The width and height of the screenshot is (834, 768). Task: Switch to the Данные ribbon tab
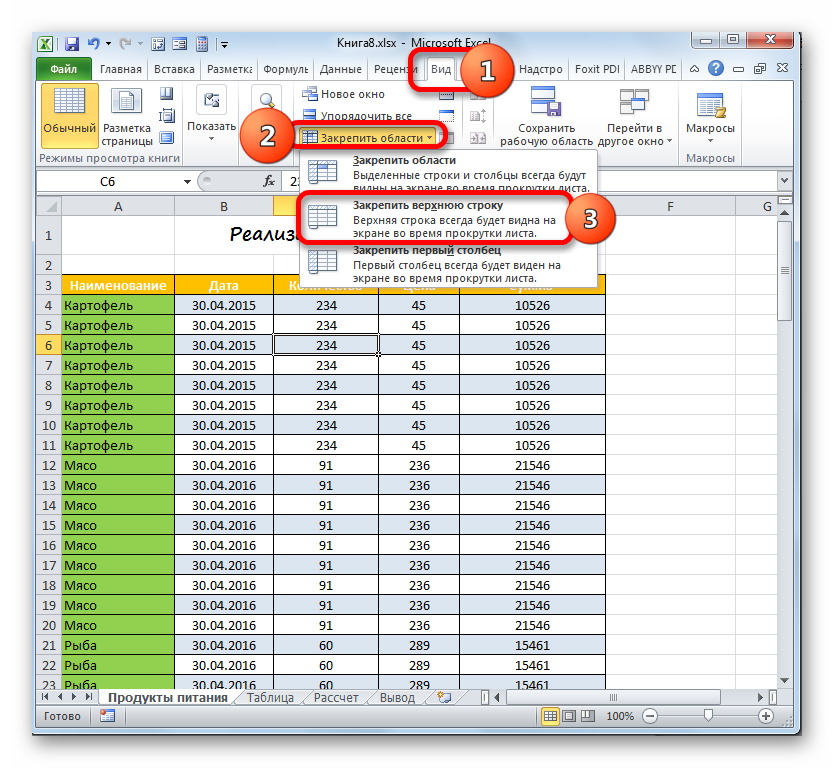[340, 69]
